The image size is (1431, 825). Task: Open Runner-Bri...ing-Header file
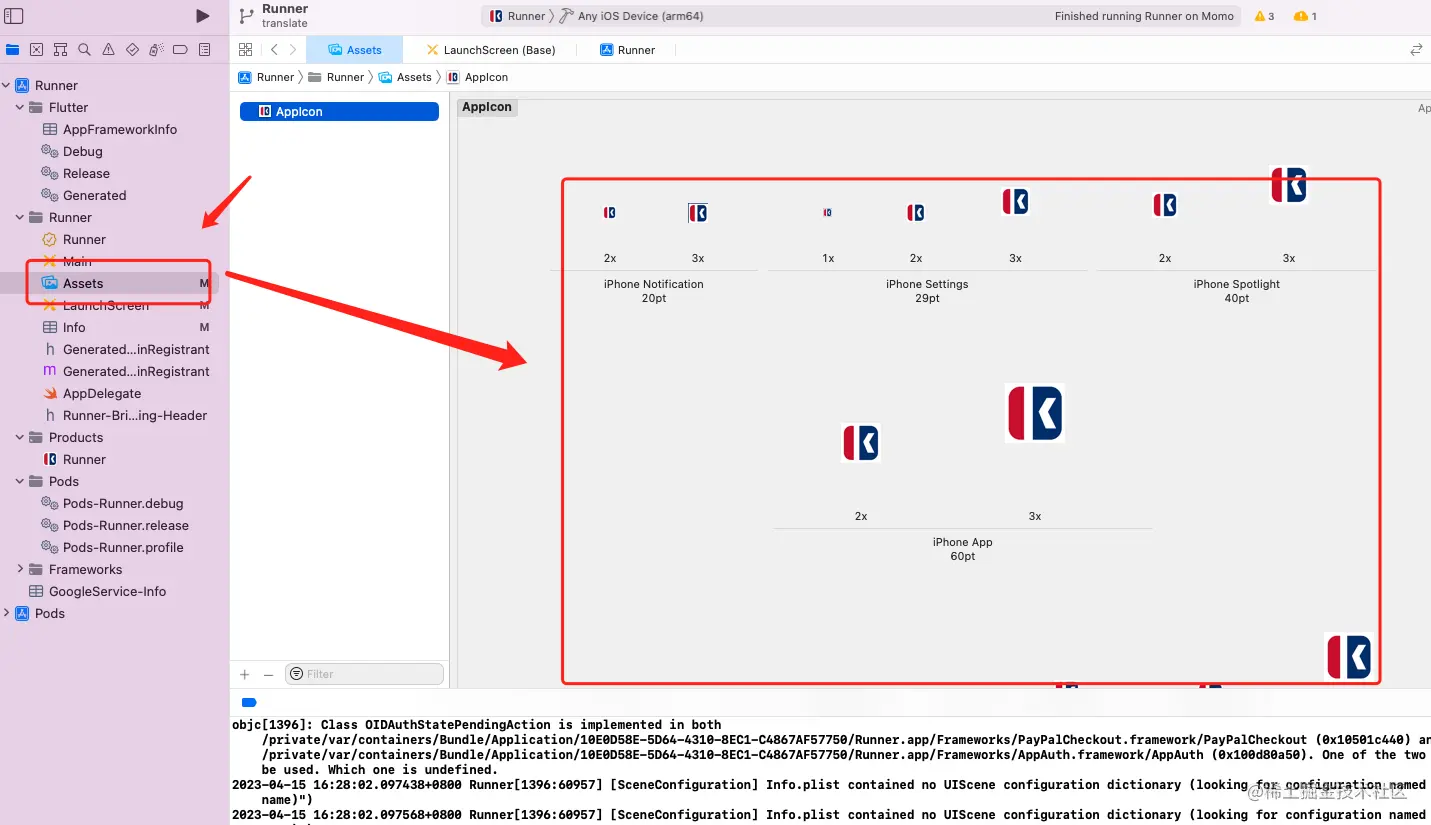[126, 415]
